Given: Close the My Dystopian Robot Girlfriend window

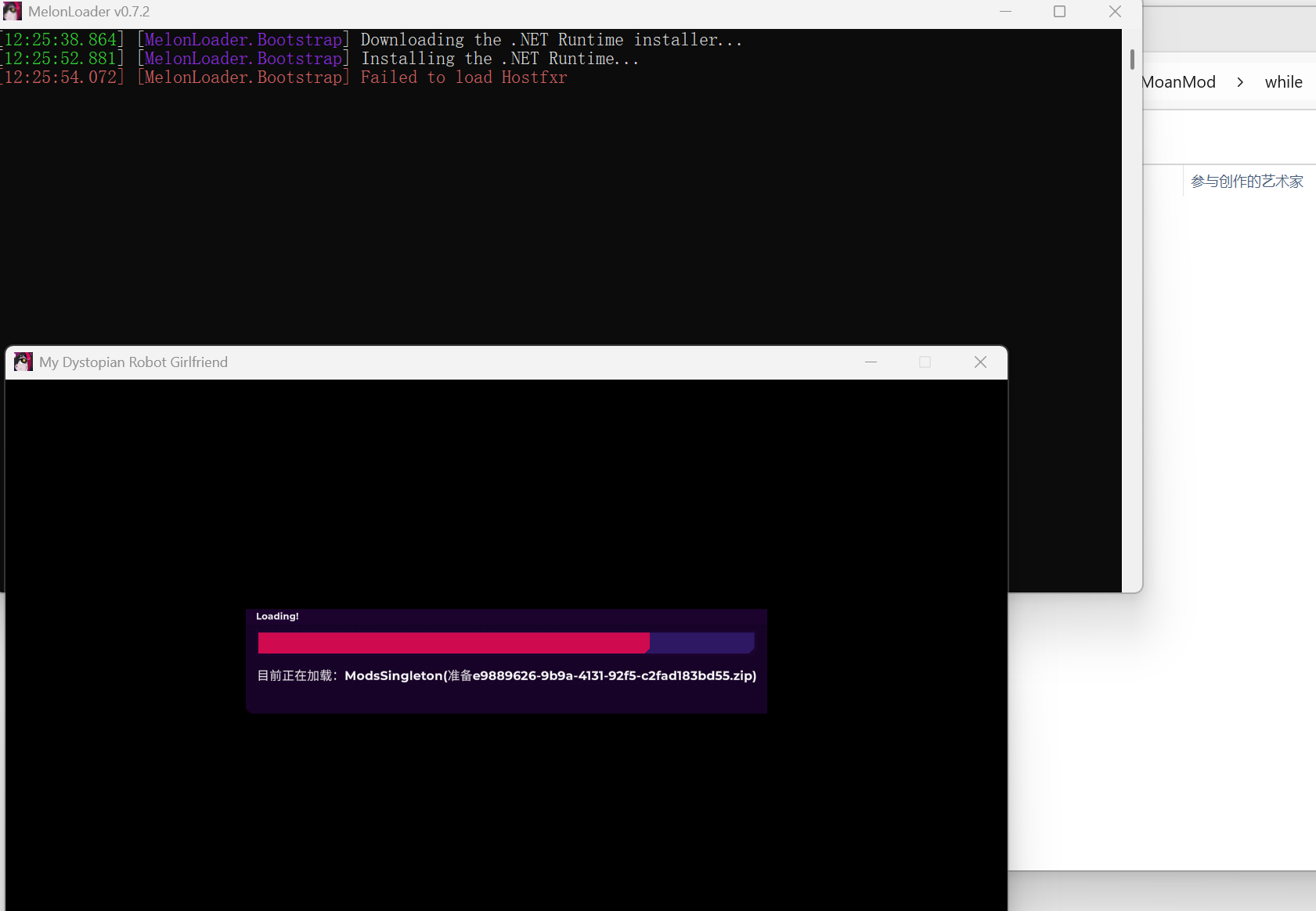Looking at the screenshot, I should tap(980, 362).
